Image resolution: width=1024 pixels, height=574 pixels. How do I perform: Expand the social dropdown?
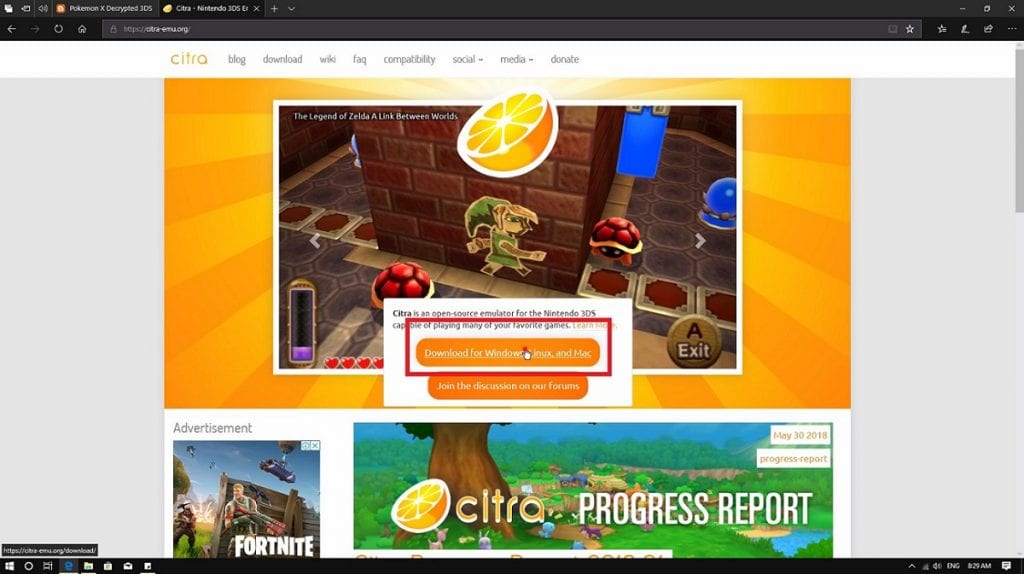coord(468,59)
